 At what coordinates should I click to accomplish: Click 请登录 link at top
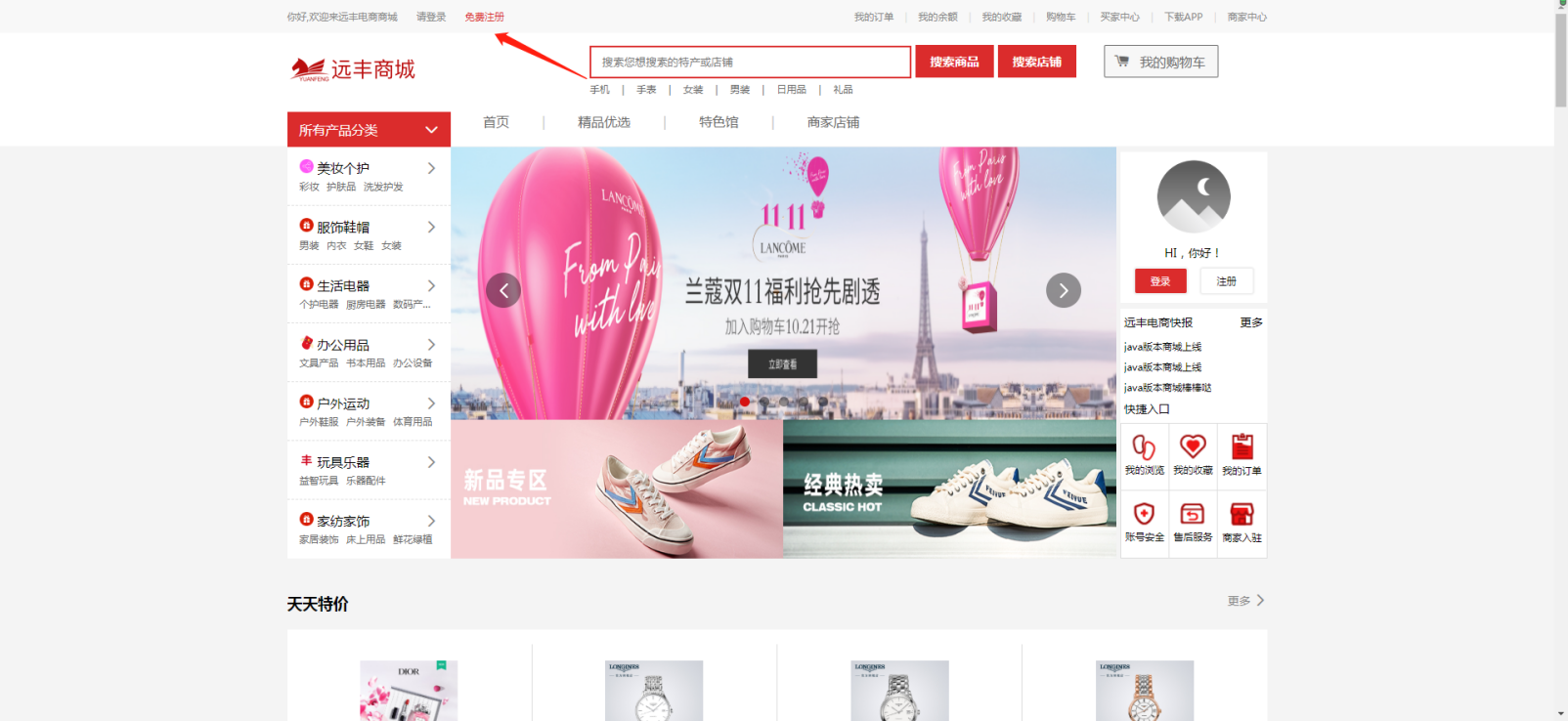click(x=431, y=17)
